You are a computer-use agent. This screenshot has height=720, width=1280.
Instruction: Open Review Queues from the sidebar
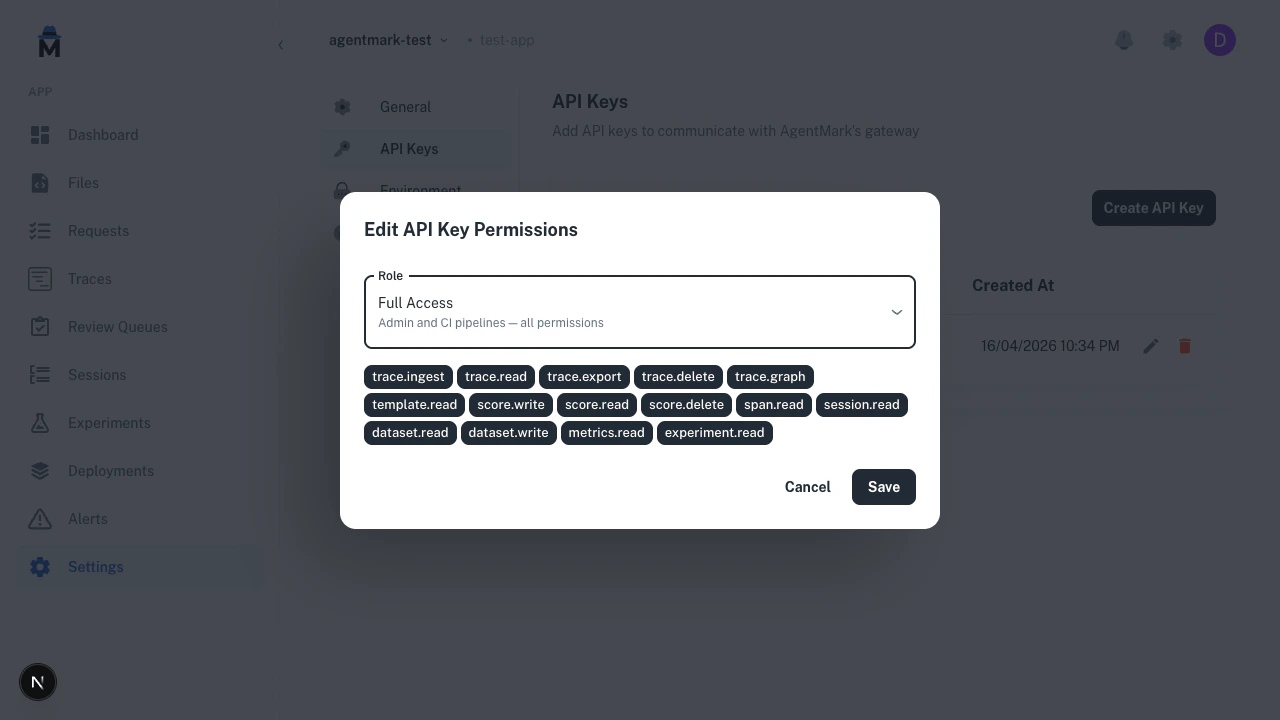(x=119, y=327)
